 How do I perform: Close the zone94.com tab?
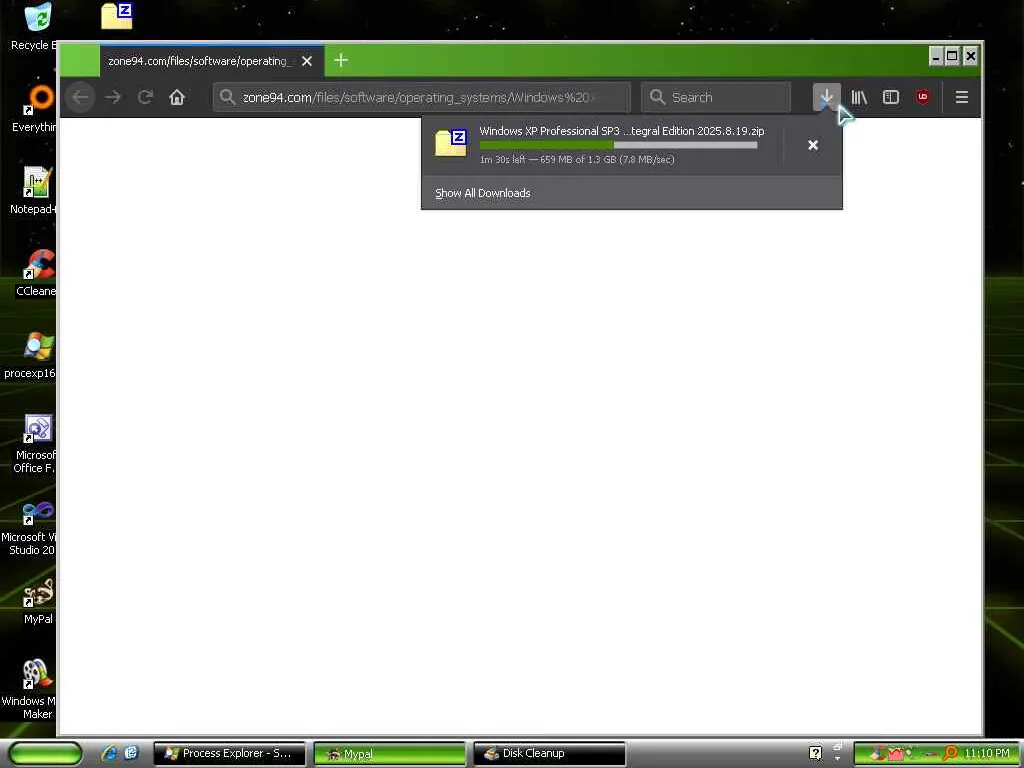click(x=307, y=61)
